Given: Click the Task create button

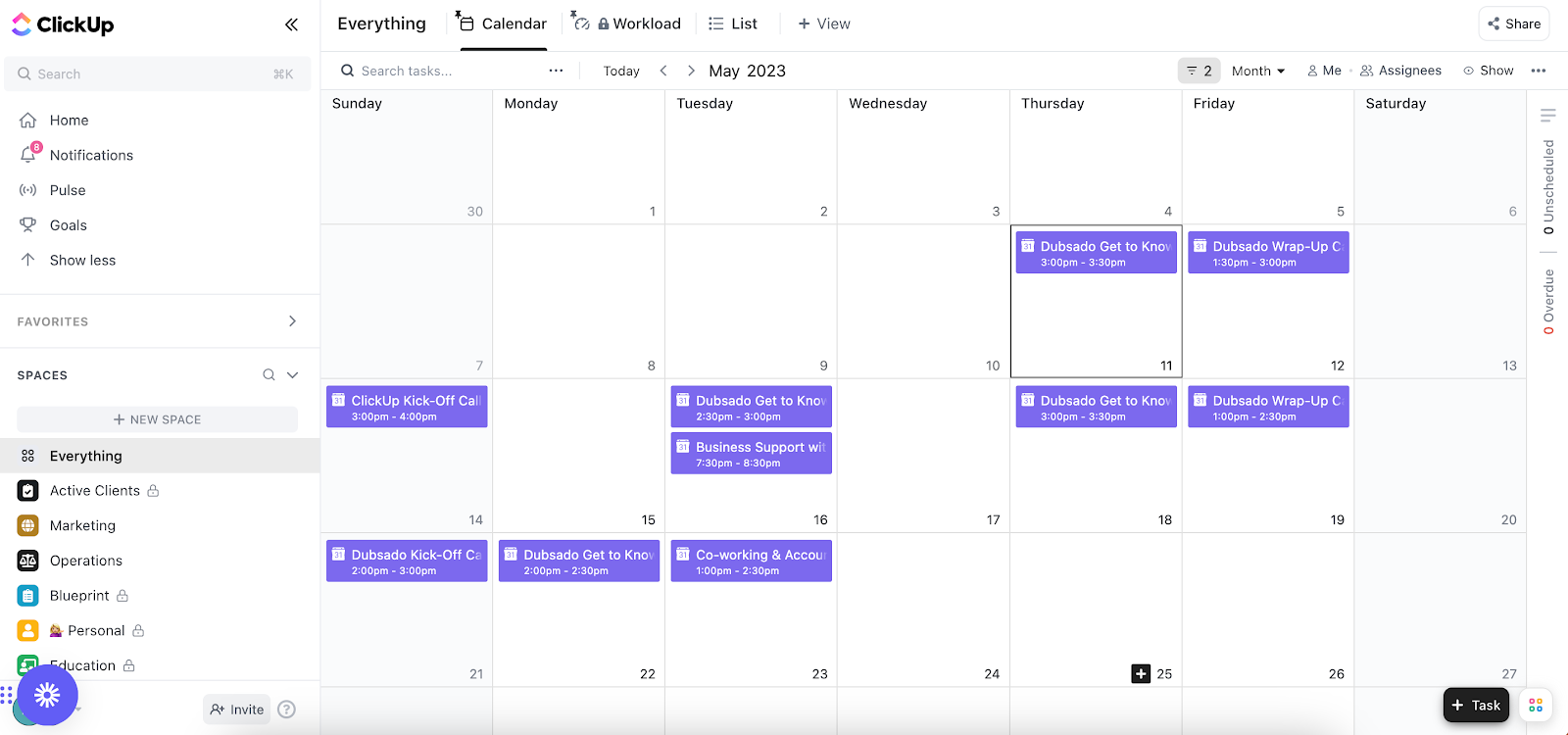Looking at the screenshot, I should coord(1476,705).
